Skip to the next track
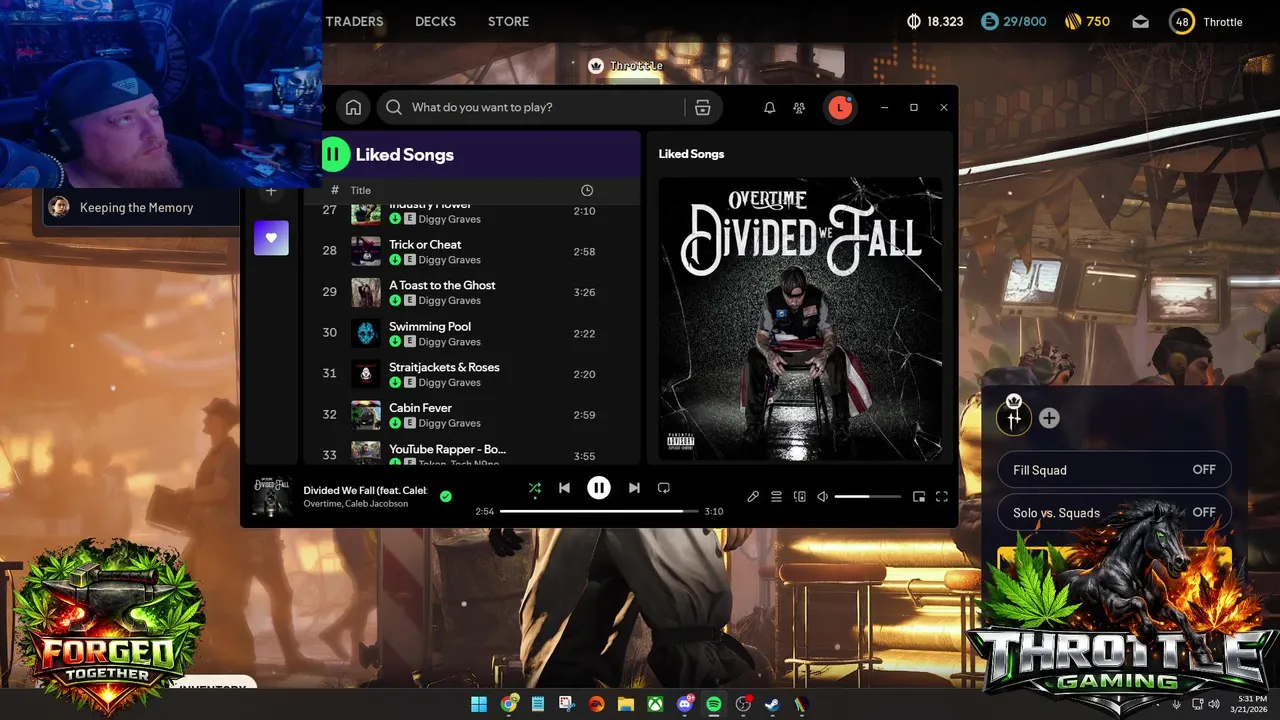 634,488
